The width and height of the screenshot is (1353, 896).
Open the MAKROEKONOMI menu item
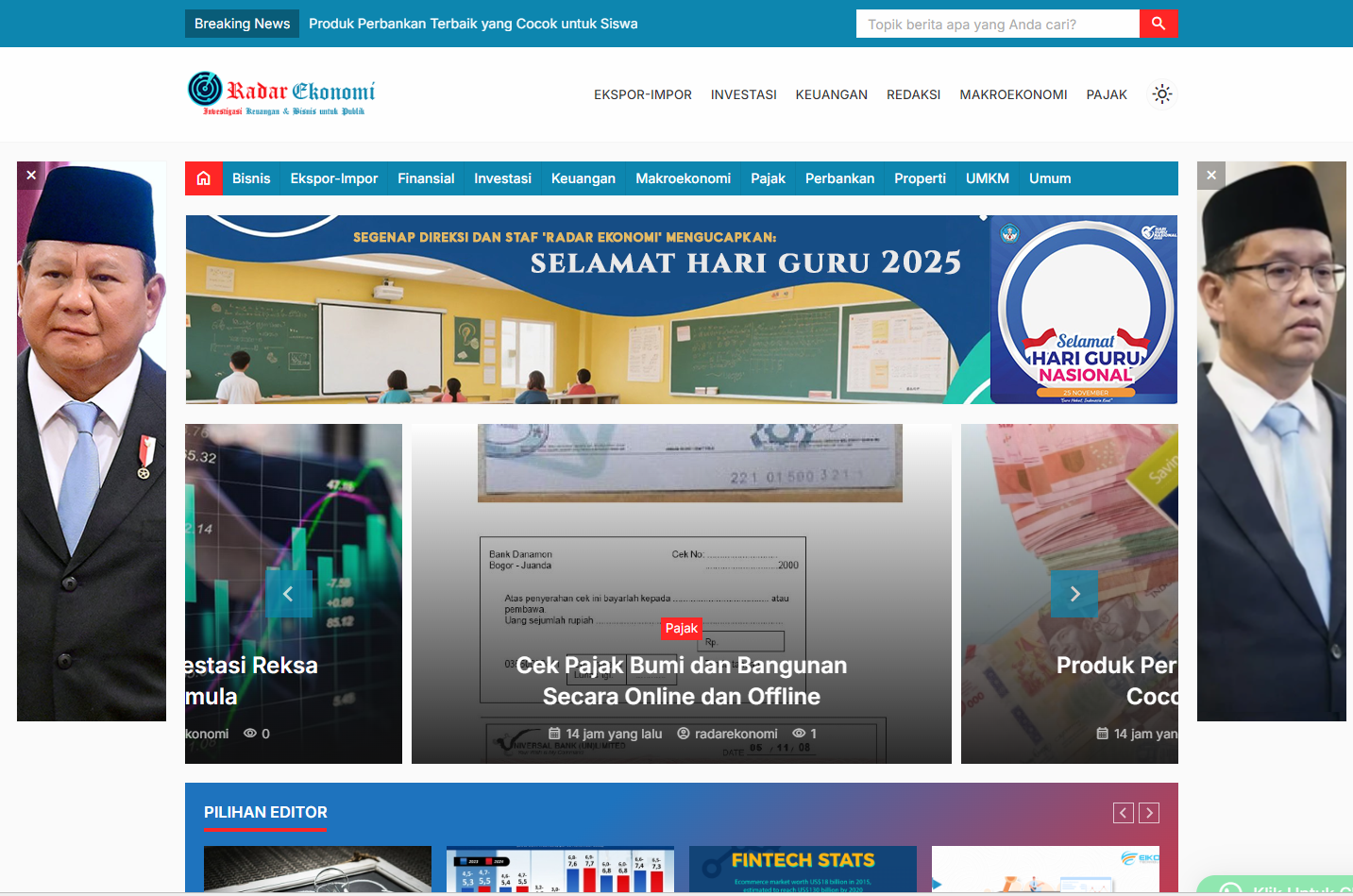coord(1013,94)
